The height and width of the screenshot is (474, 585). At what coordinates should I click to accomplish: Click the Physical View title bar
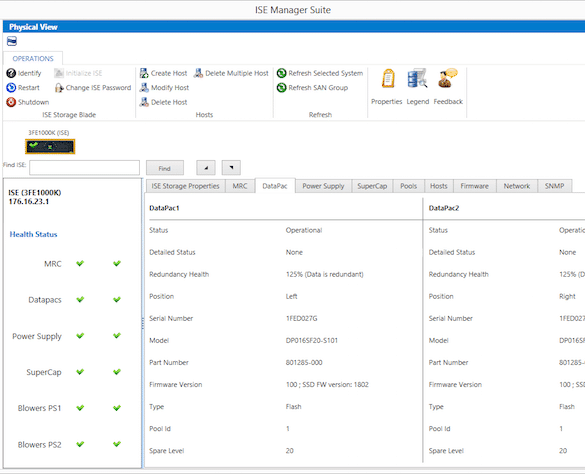click(294, 27)
